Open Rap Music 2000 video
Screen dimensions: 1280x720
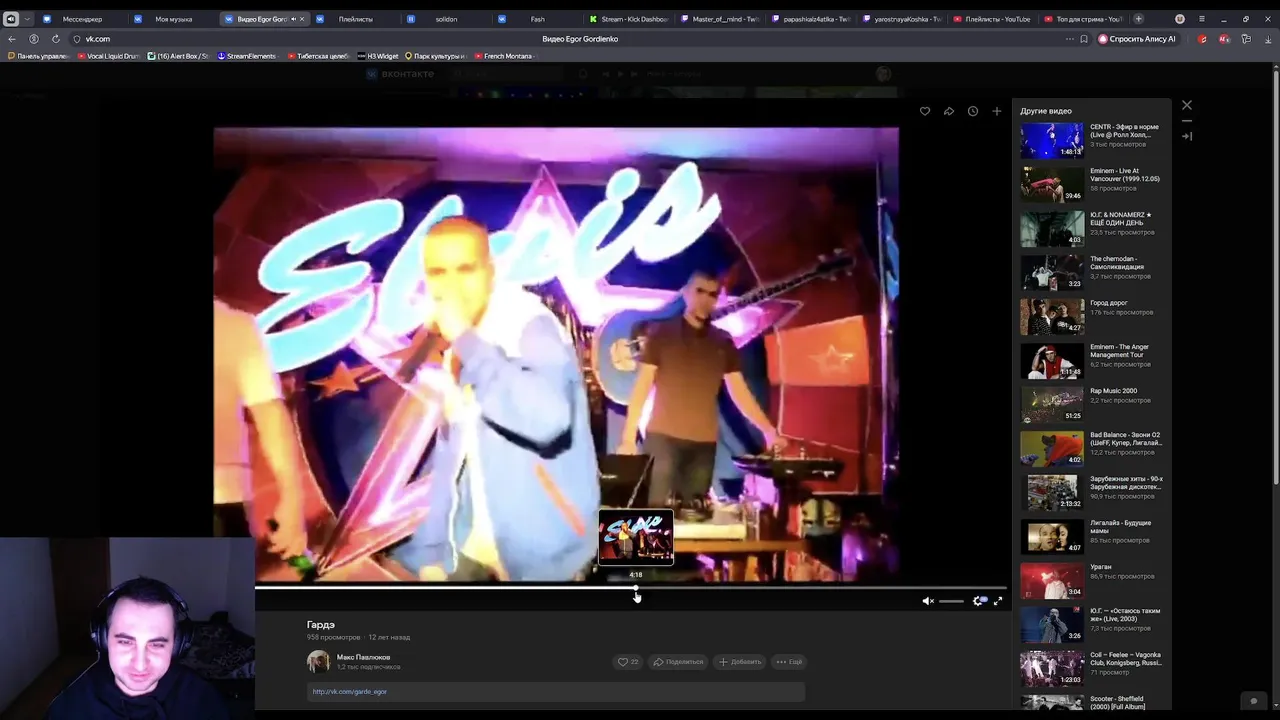pos(1091,404)
